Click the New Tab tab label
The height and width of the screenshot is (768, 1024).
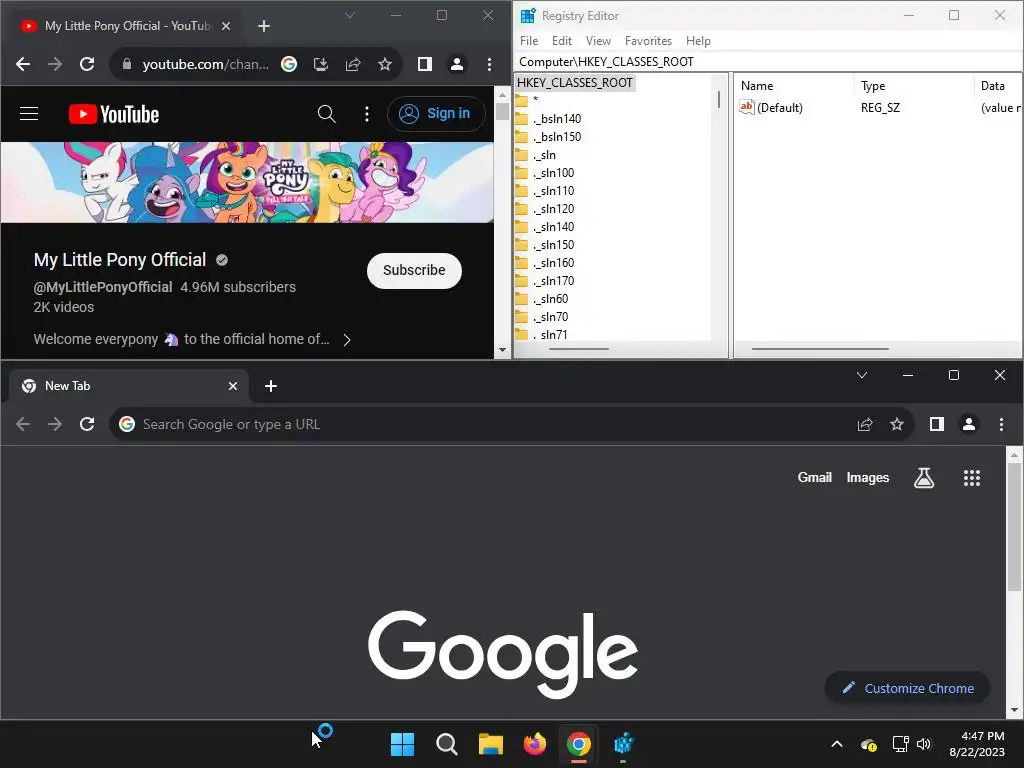[68, 386]
